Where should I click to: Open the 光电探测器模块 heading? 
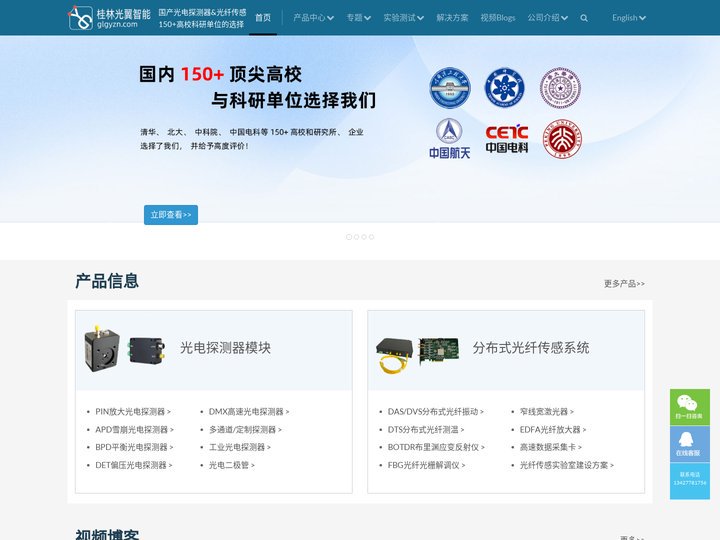[x=225, y=348]
